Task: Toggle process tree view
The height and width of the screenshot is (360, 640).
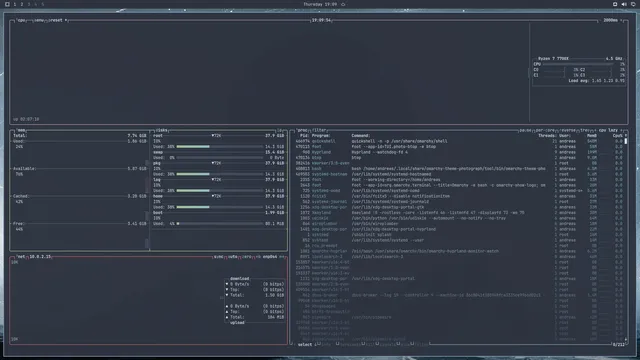Action: pos(584,130)
